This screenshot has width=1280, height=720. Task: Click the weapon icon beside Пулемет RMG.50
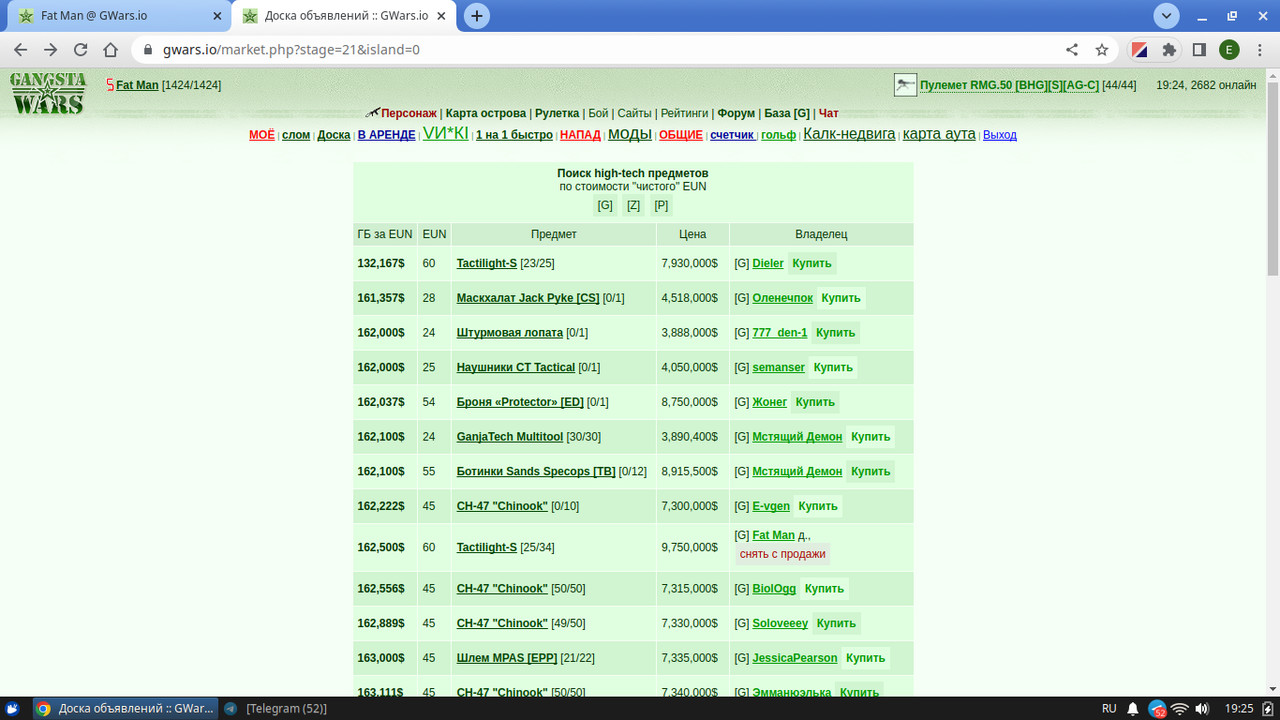pyautogui.click(x=905, y=85)
